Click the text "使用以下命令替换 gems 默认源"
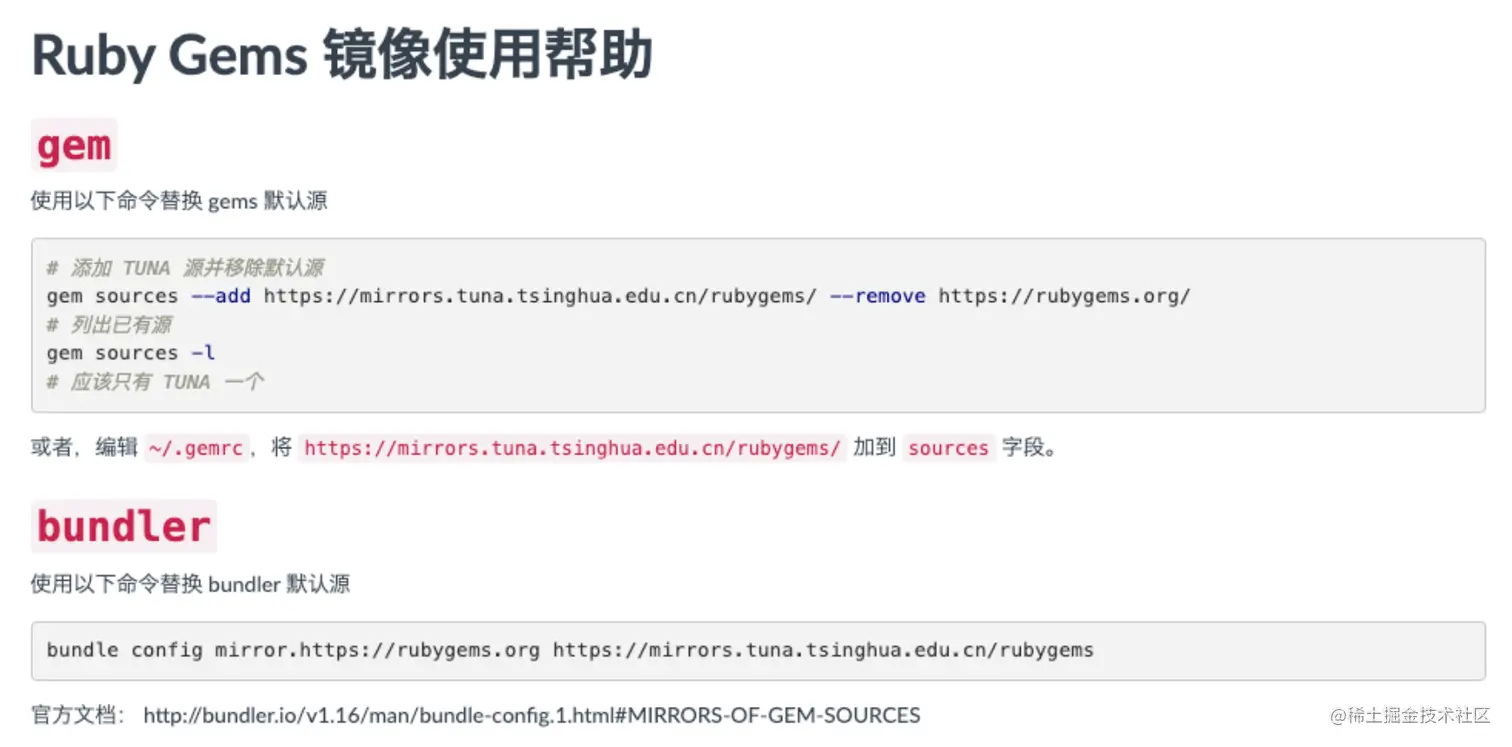This screenshot has width=1512, height=747. point(179,201)
